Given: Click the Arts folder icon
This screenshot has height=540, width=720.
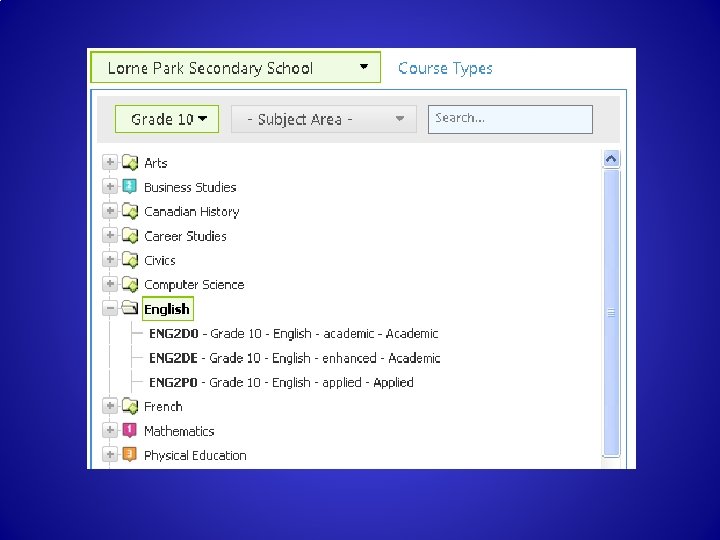Looking at the screenshot, I should click(x=130, y=163).
